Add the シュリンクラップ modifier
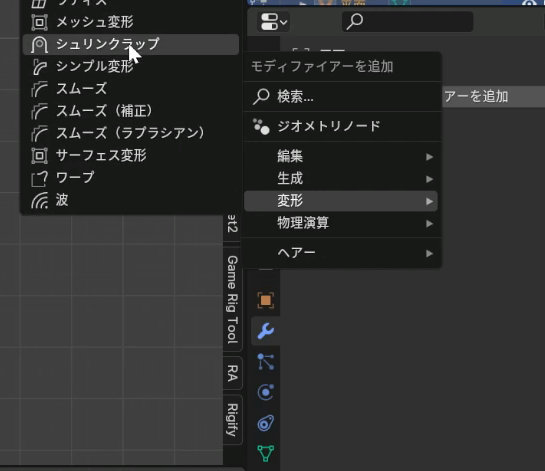Viewport: 545px width, 471px height. (x=131, y=44)
